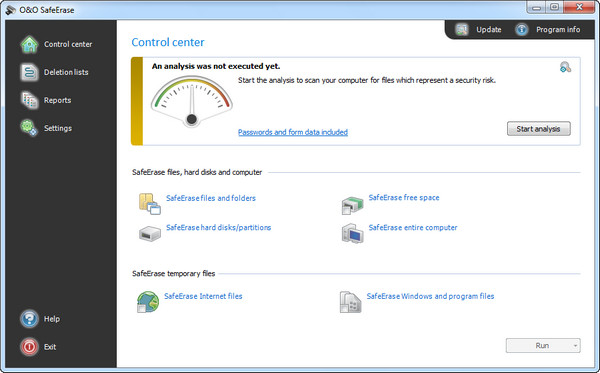Screen dimensions: 600x373
Task: Click the analysis settings magnifier icon
Action: pos(565,67)
